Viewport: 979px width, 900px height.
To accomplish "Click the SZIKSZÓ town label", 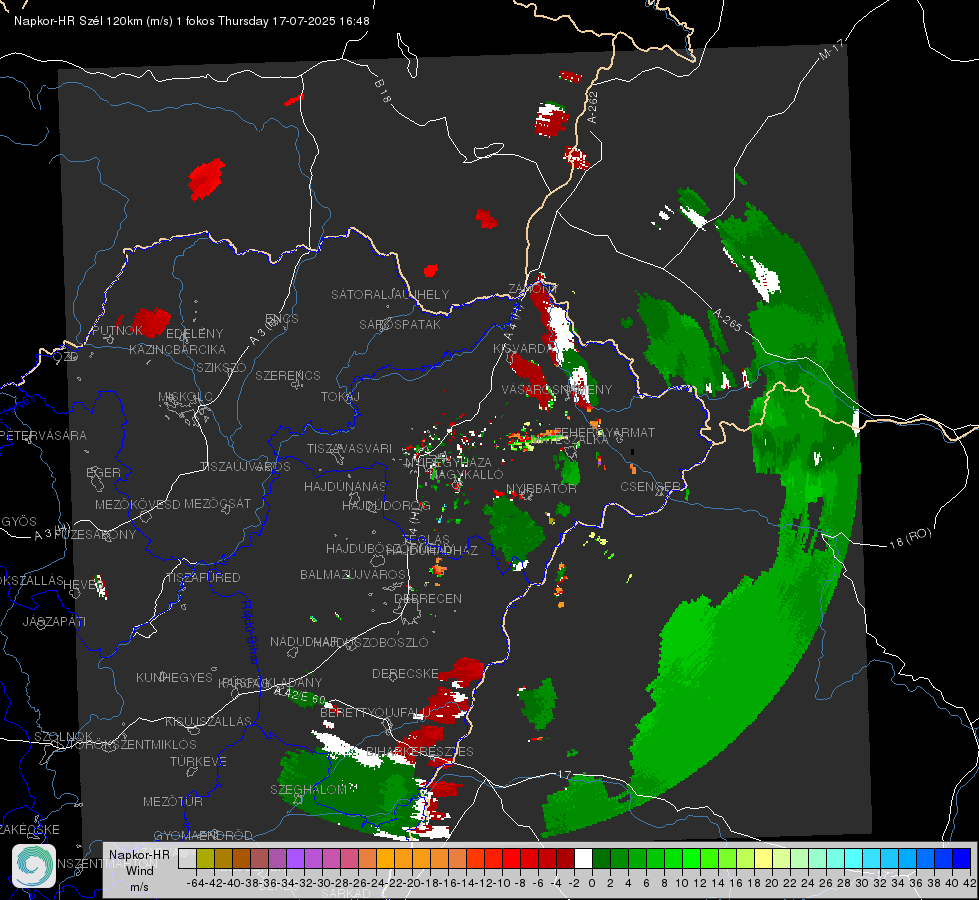I will click(222, 368).
